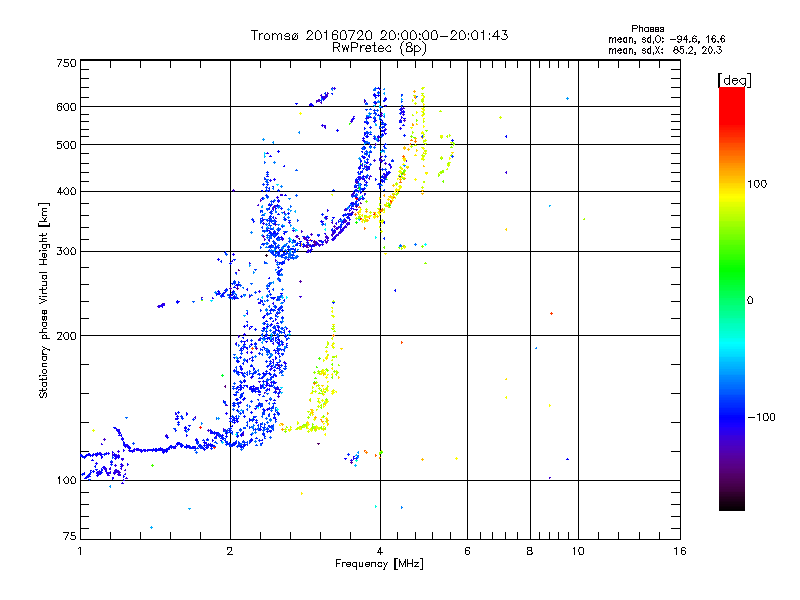The image size is (800, 600).
Task: Click the y-axis '200' tick label
Action: click(x=66, y=336)
